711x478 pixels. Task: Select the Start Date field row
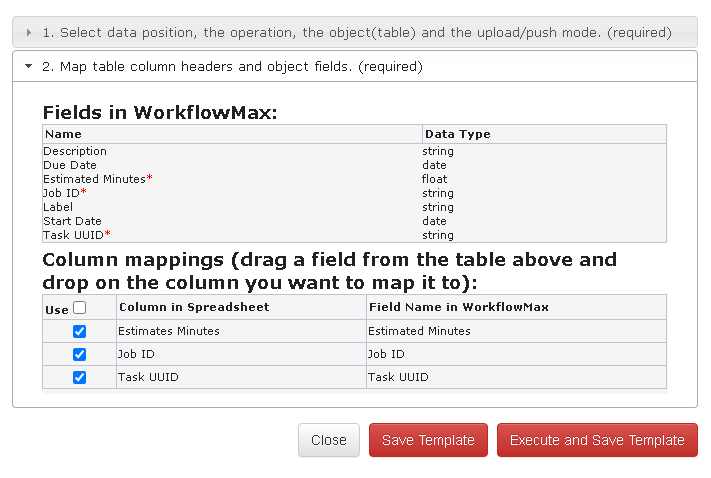click(355, 221)
